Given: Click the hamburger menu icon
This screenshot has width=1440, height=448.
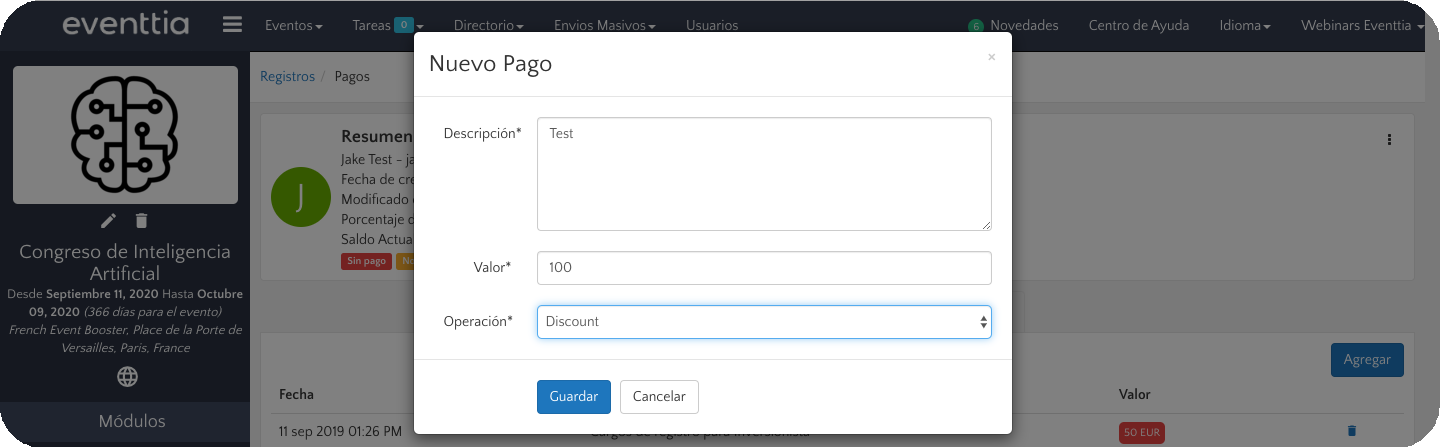Looking at the screenshot, I should (x=232, y=25).
